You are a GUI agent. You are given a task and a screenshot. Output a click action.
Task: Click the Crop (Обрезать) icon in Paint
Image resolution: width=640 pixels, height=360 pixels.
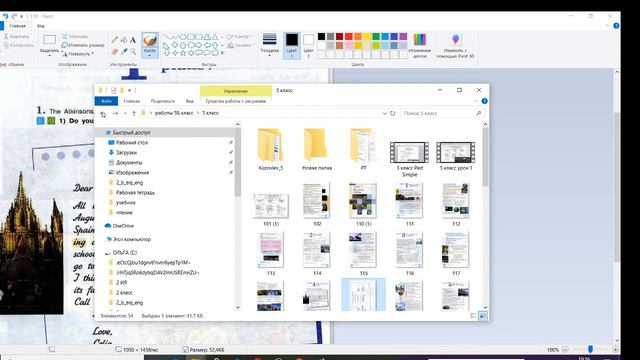click(64, 36)
